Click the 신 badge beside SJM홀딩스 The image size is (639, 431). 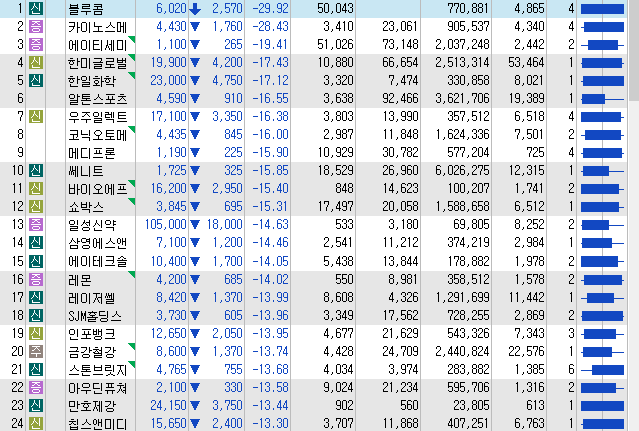tap(36, 315)
